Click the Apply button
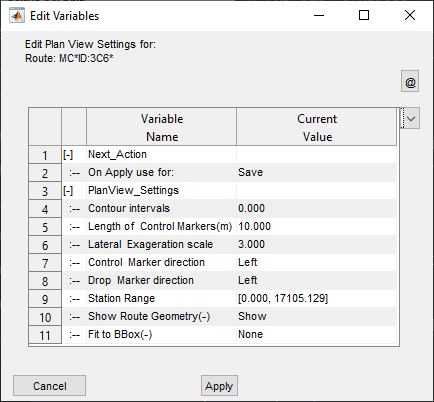This screenshot has height=402, width=434. point(219,386)
